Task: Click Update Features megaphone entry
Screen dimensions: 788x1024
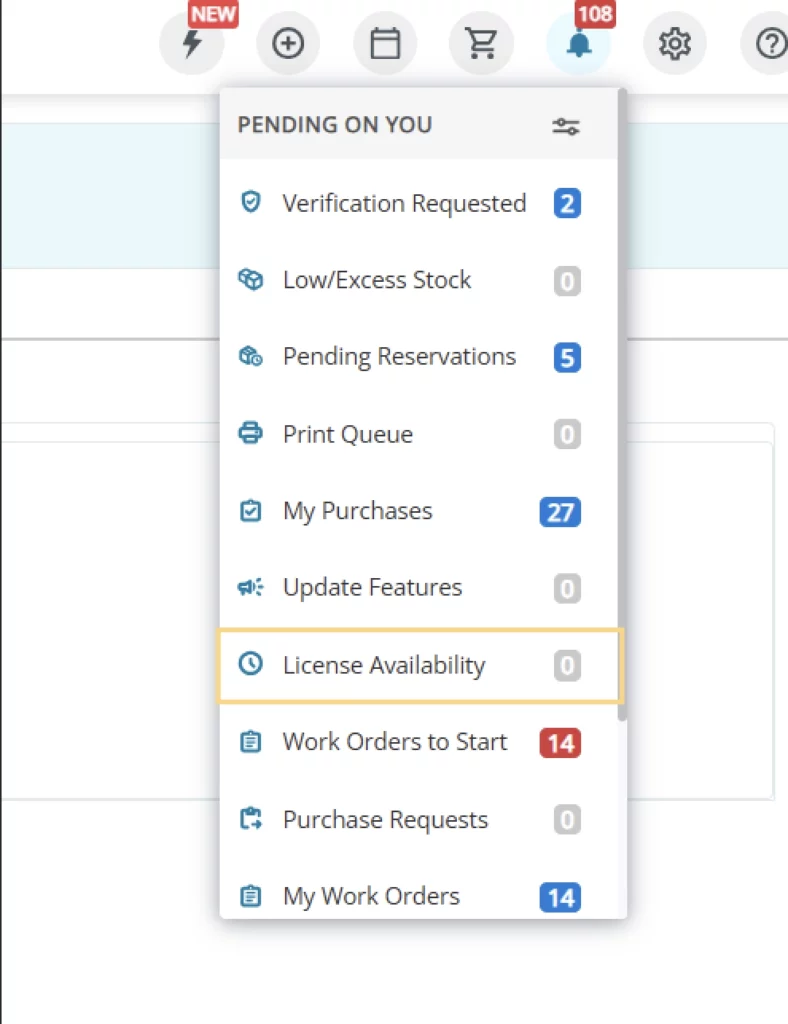Action: [x=372, y=588]
